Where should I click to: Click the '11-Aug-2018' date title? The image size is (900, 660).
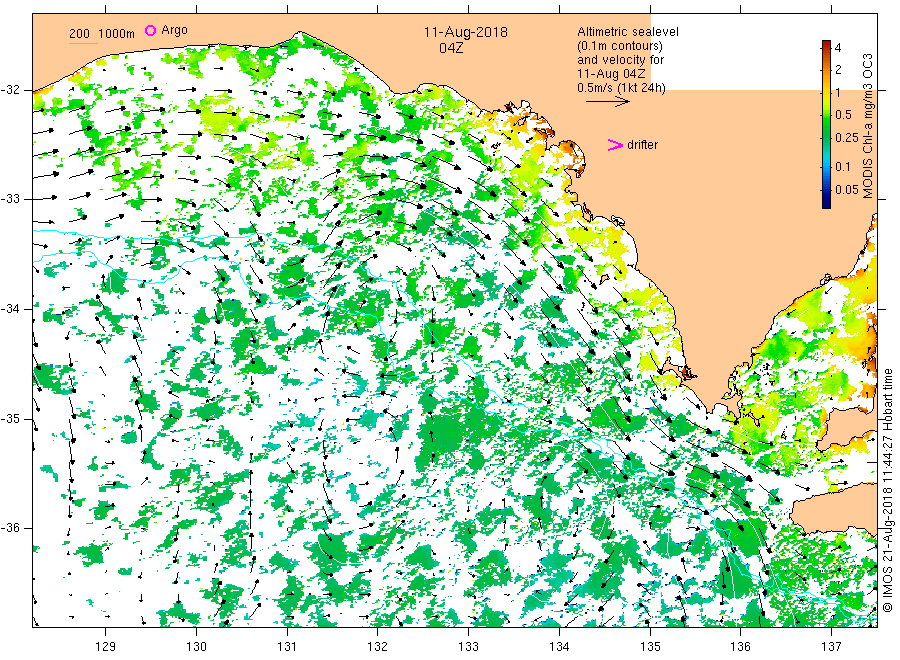pyautogui.click(x=465, y=32)
